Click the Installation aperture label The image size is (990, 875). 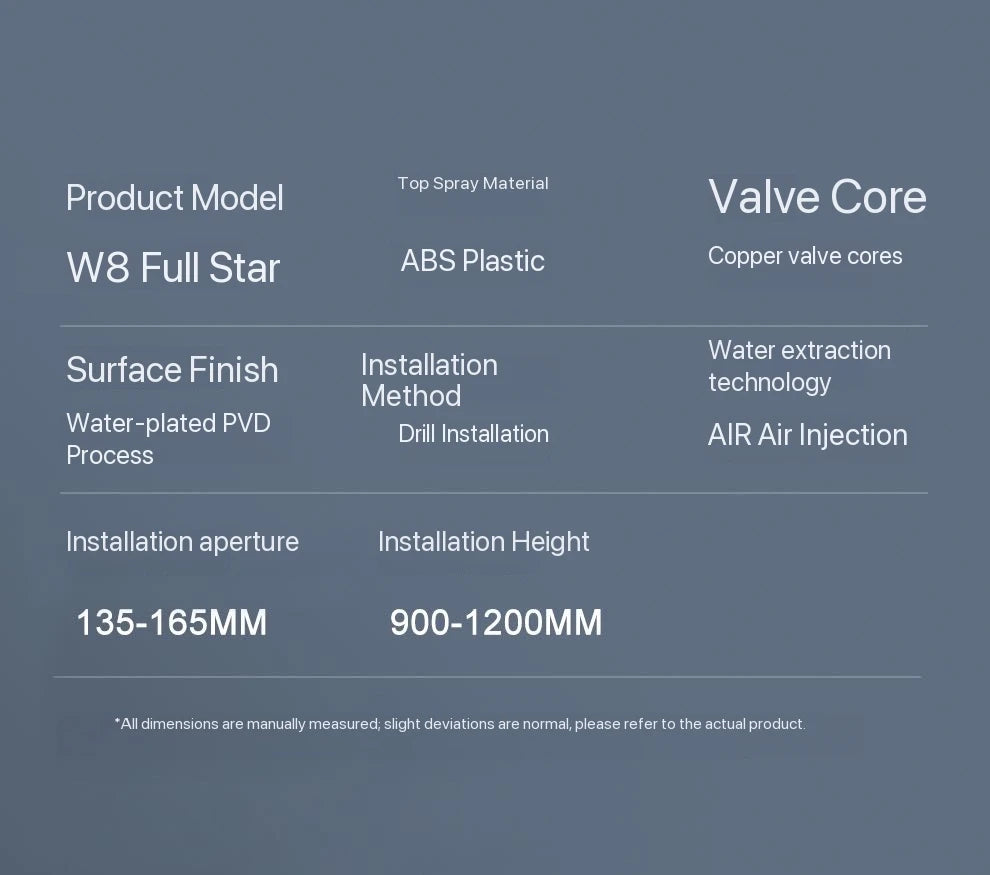[182, 542]
